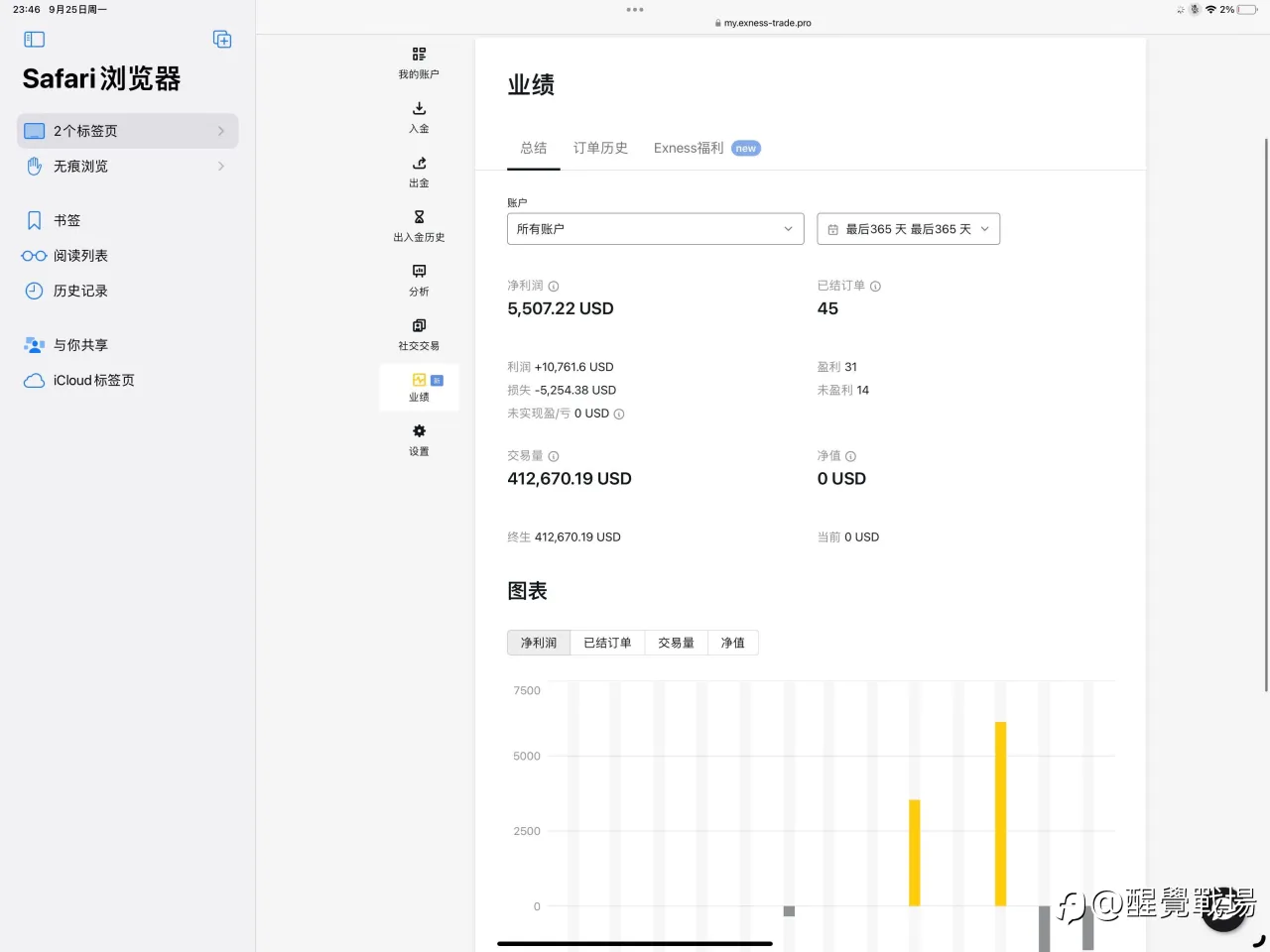
Task: Click the 图表 section heading
Action: pyautogui.click(x=527, y=591)
